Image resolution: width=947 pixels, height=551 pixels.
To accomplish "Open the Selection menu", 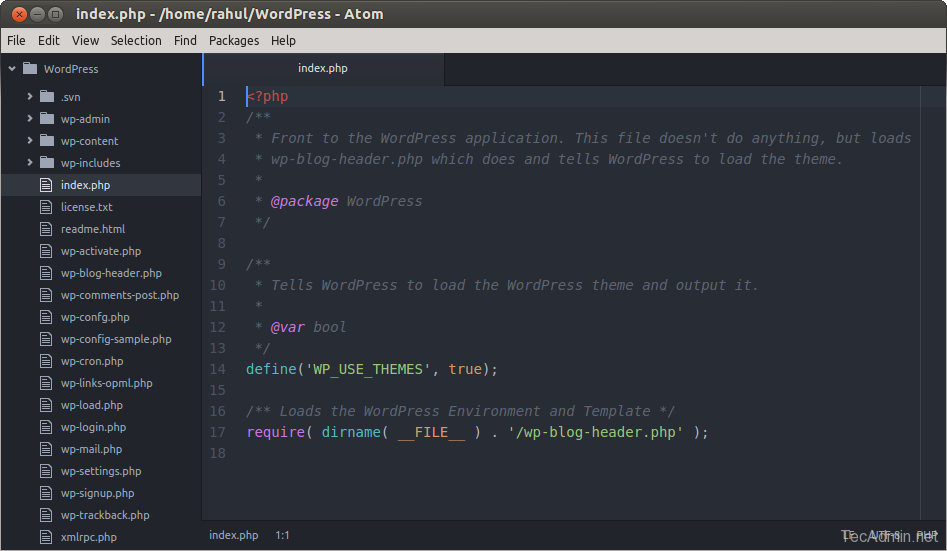I will 136,40.
